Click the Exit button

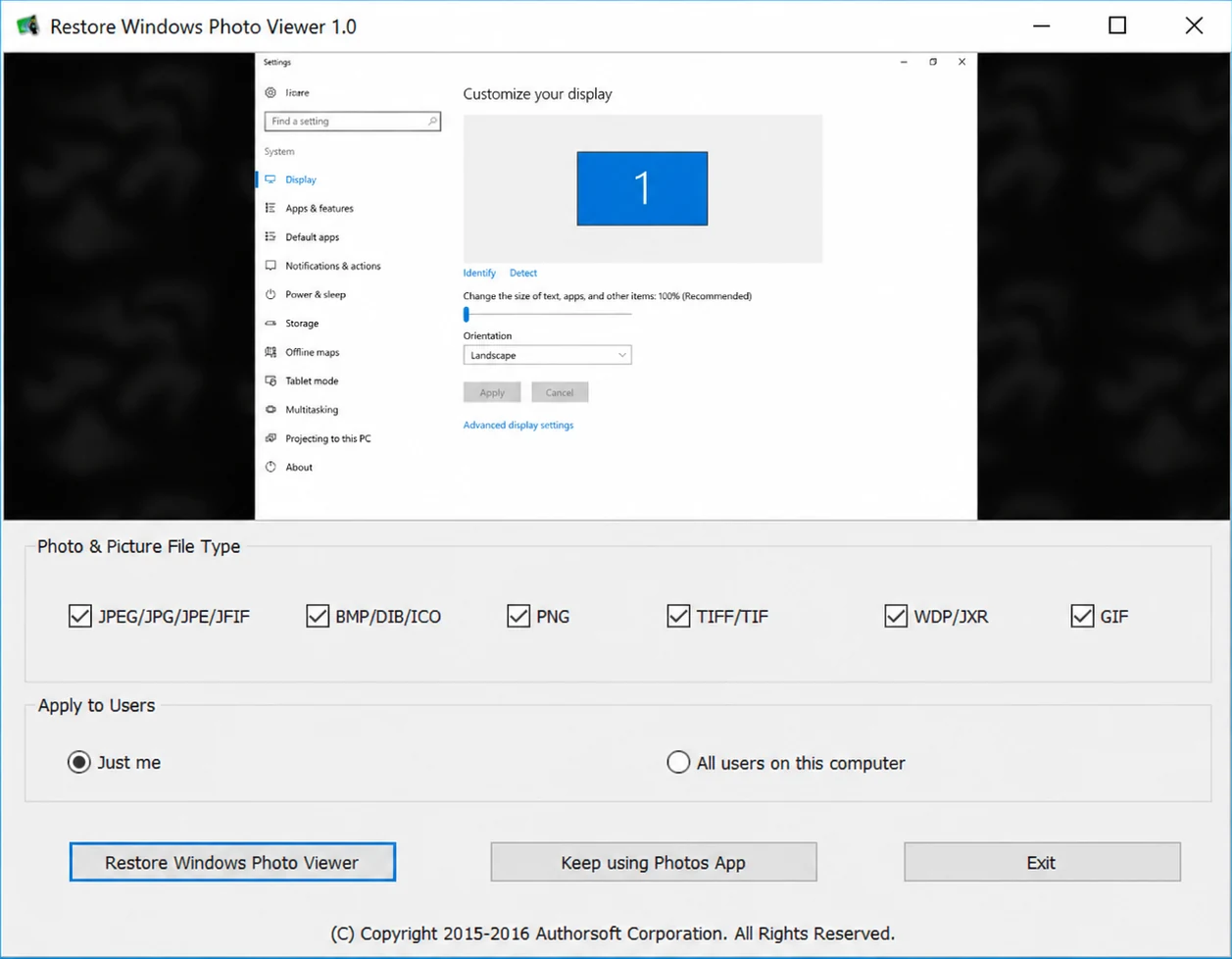point(1042,862)
